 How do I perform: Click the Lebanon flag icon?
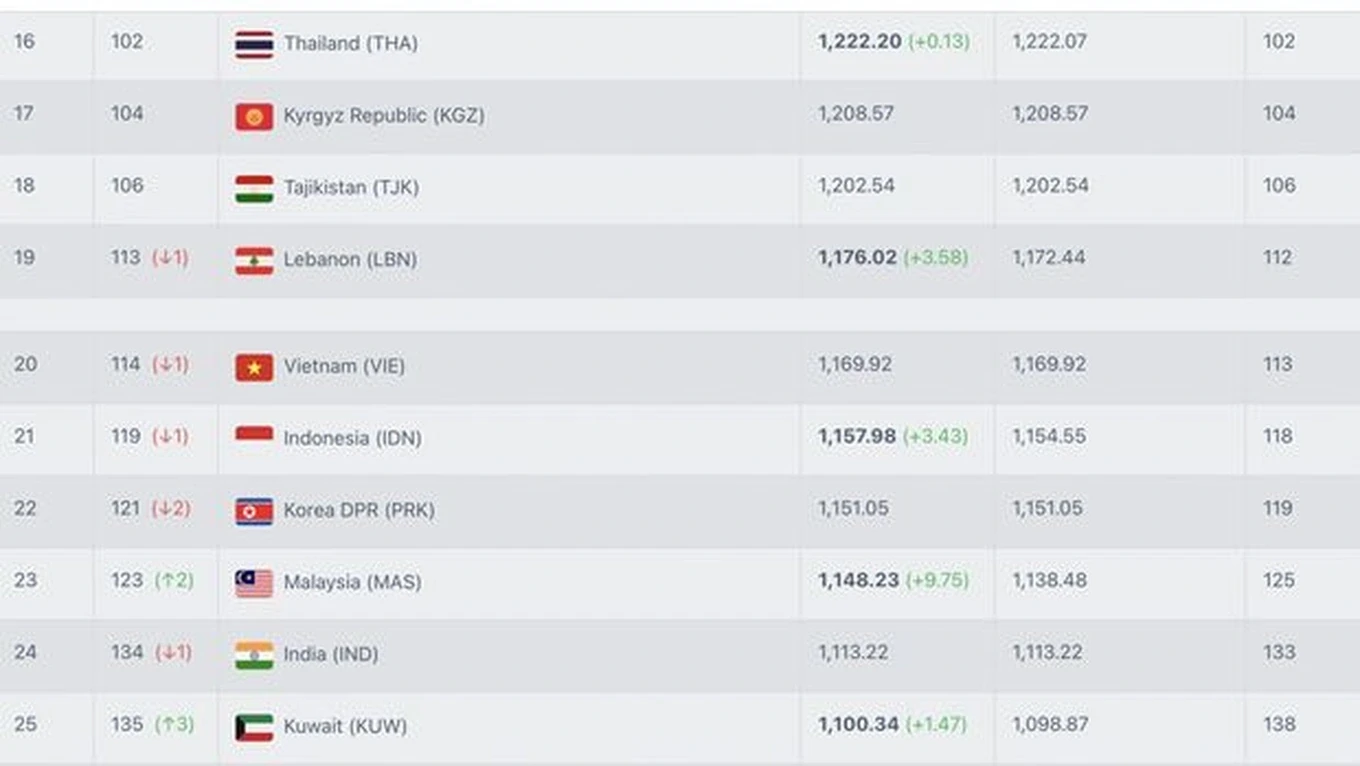(x=254, y=260)
